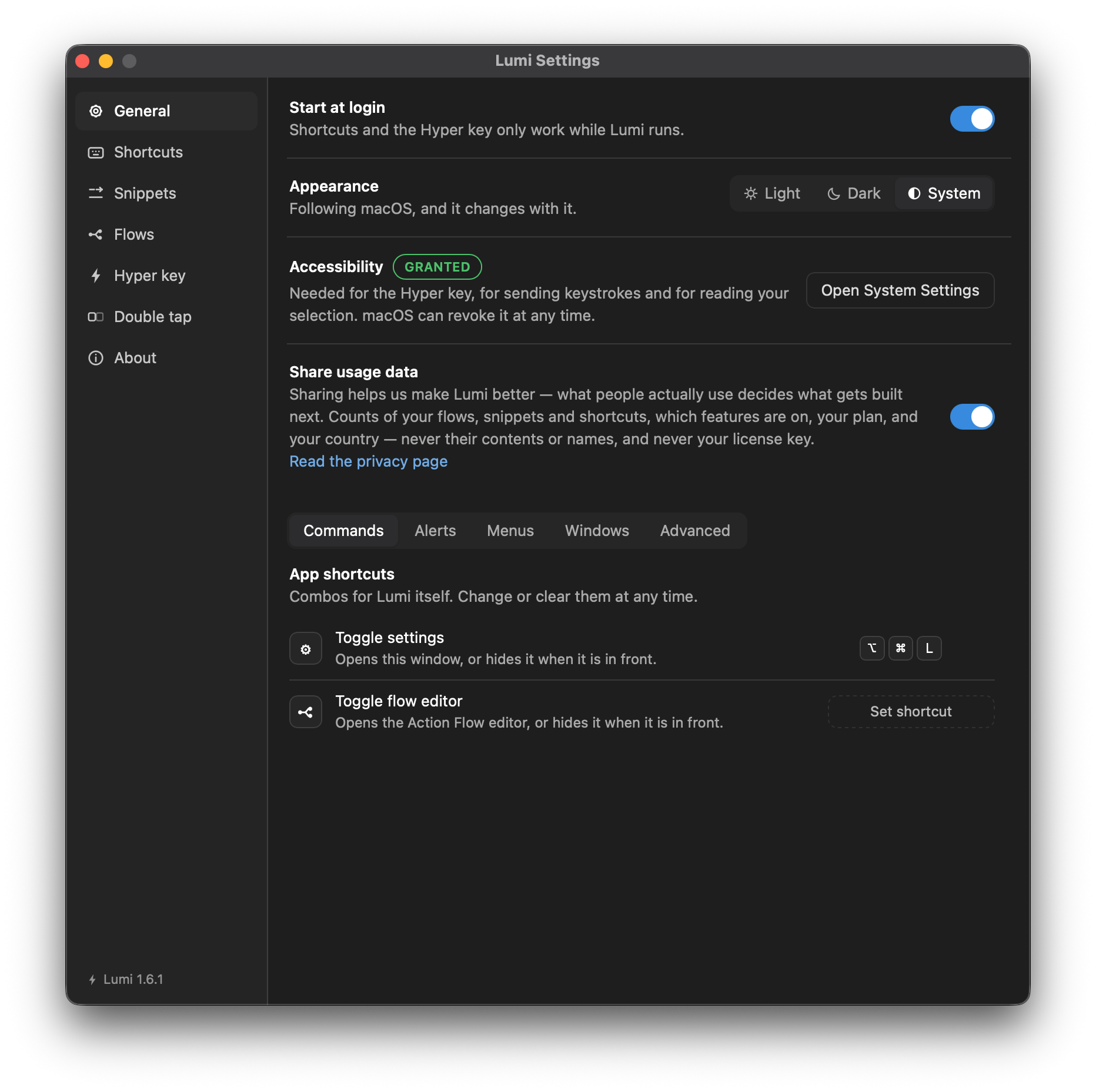Open the General section
This screenshot has height=1092, width=1096.
(x=166, y=111)
